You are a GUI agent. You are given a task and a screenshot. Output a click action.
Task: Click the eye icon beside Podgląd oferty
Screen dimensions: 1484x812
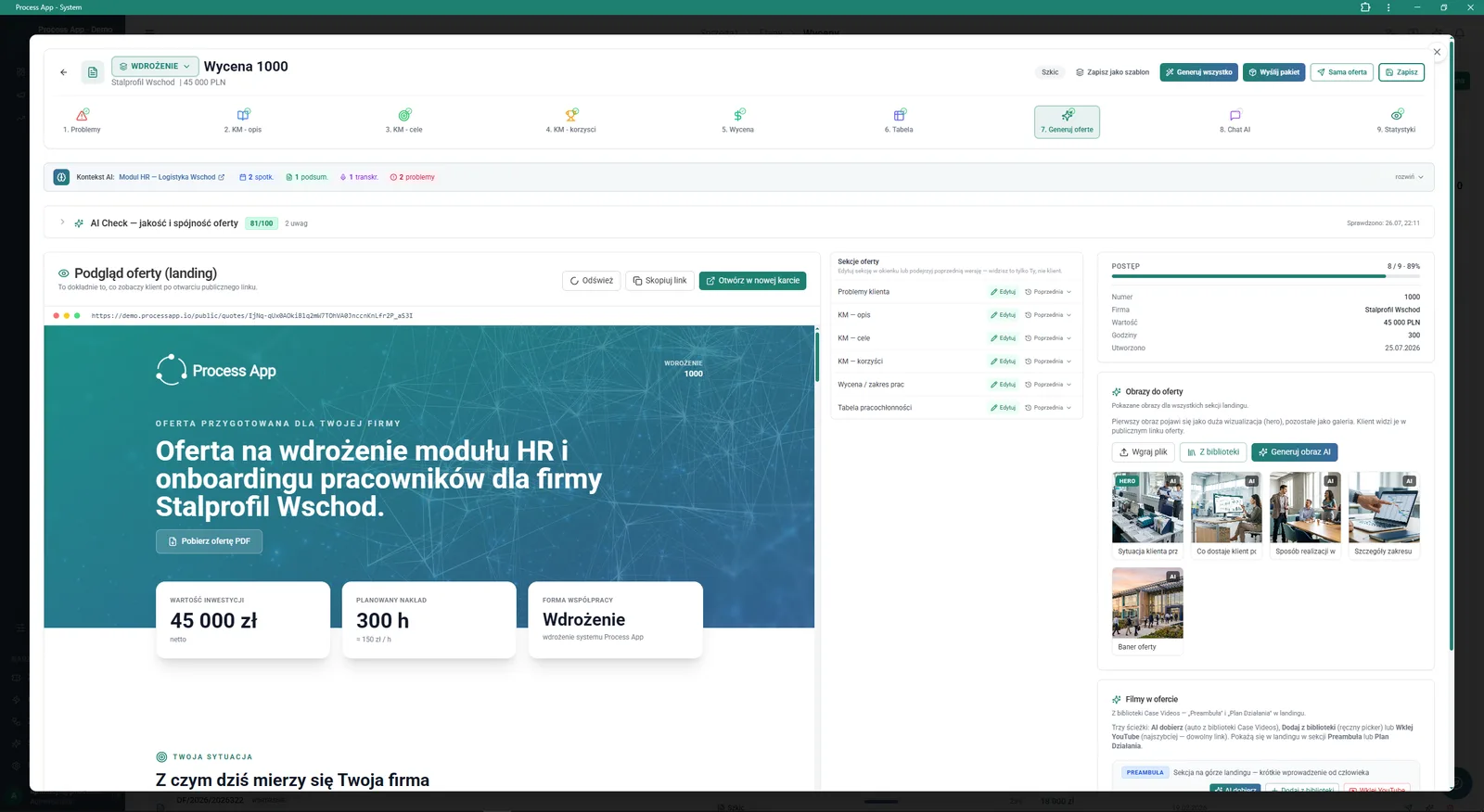click(64, 273)
